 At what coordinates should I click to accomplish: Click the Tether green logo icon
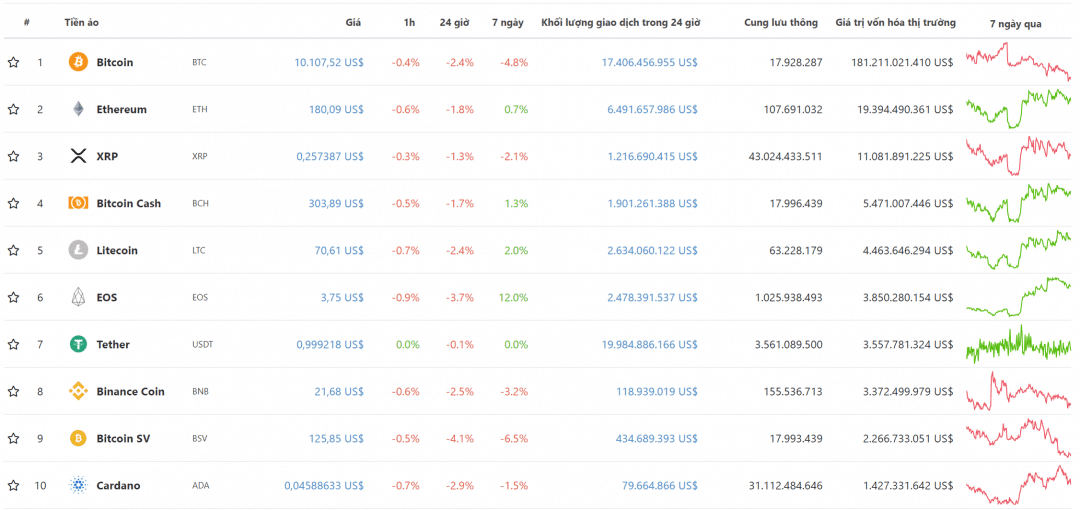(x=79, y=344)
